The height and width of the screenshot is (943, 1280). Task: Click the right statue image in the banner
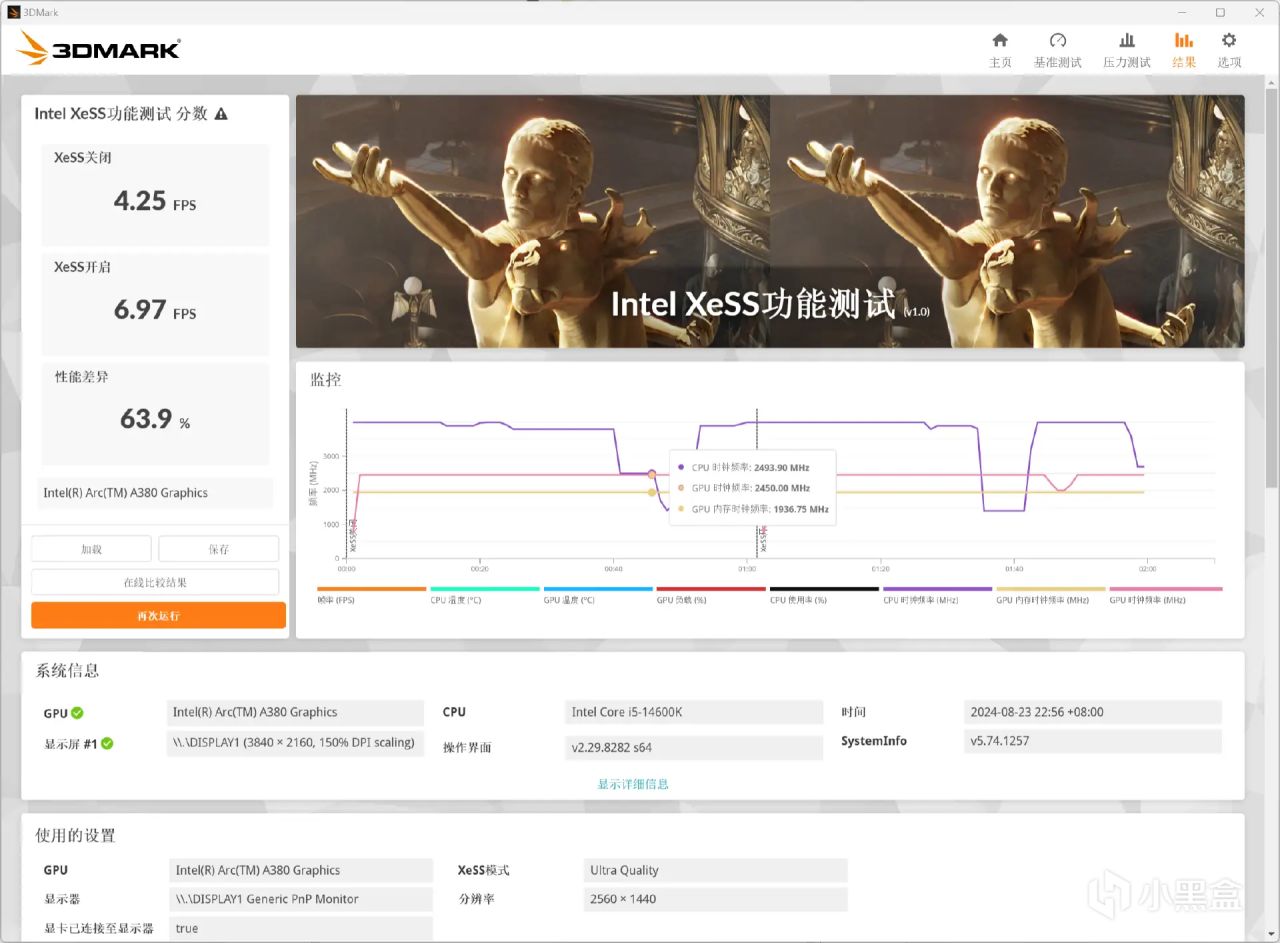pos(1007,222)
